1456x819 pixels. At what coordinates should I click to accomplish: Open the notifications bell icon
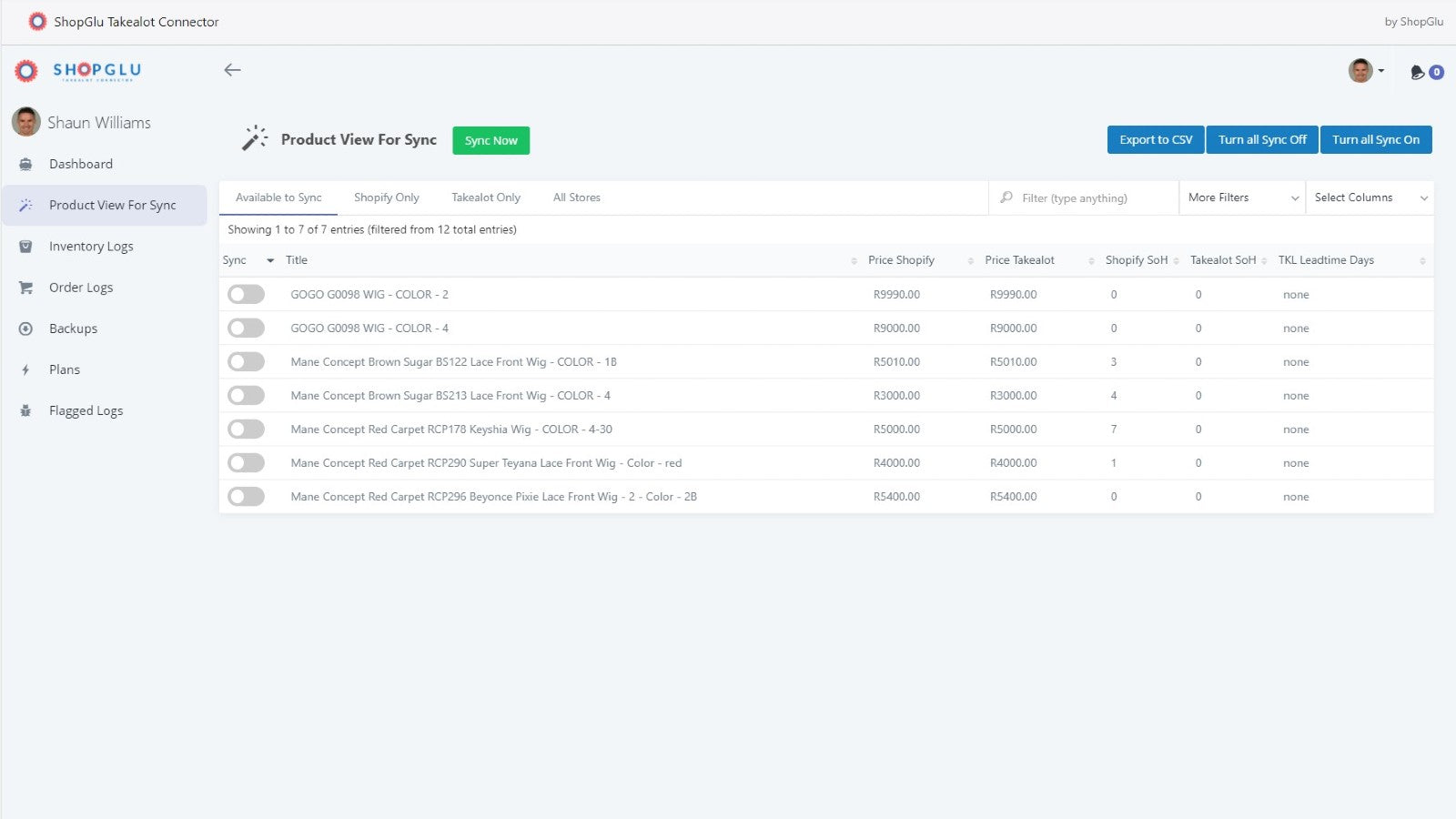pyautogui.click(x=1418, y=72)
